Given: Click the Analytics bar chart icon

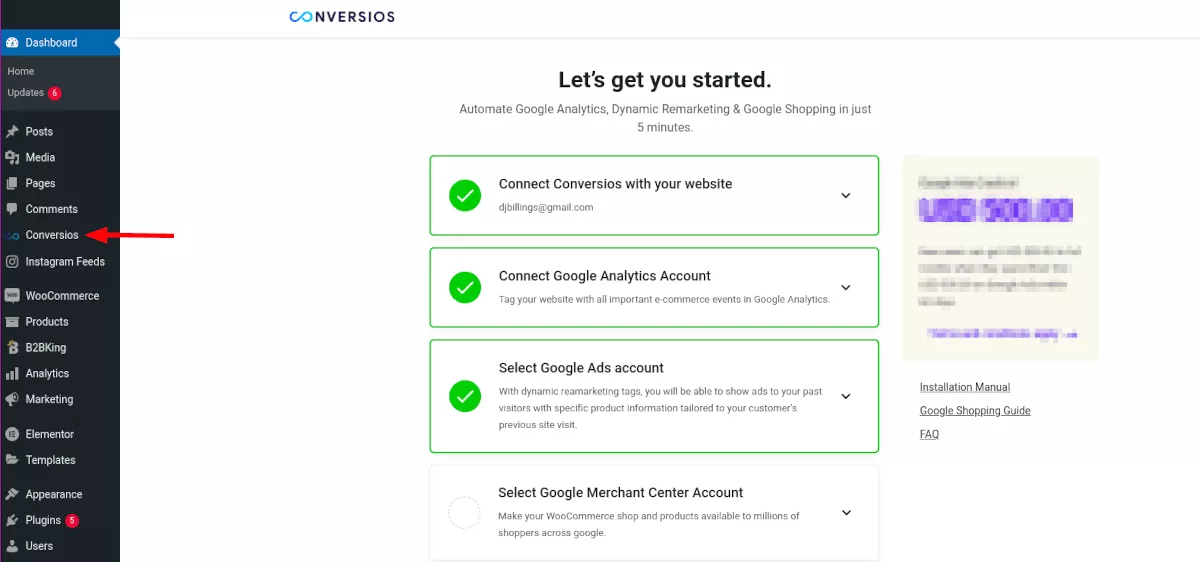Looking at the screenshot, I should tap(12, 374).
